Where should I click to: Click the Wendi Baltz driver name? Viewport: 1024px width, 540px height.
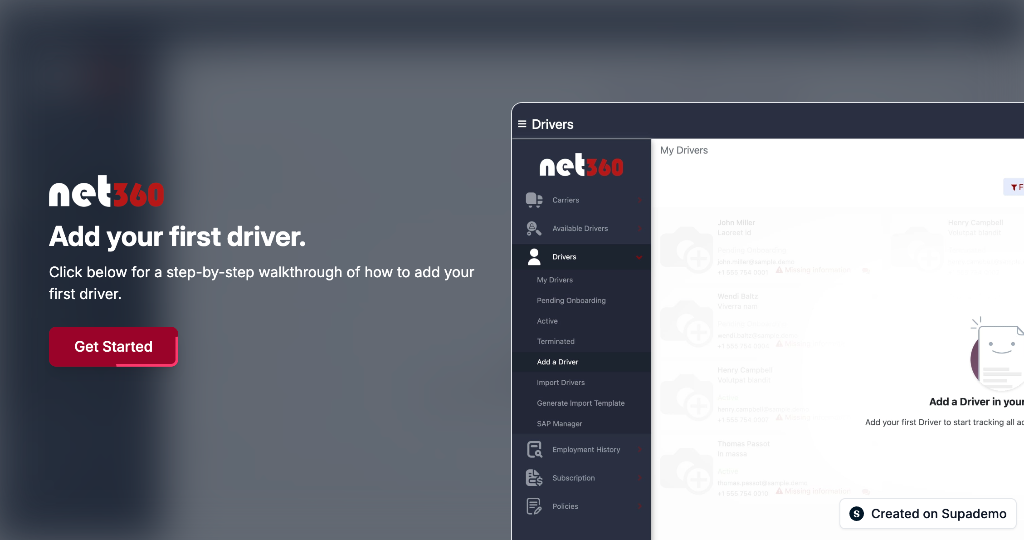pyautogui.click(x=737, y=296)
